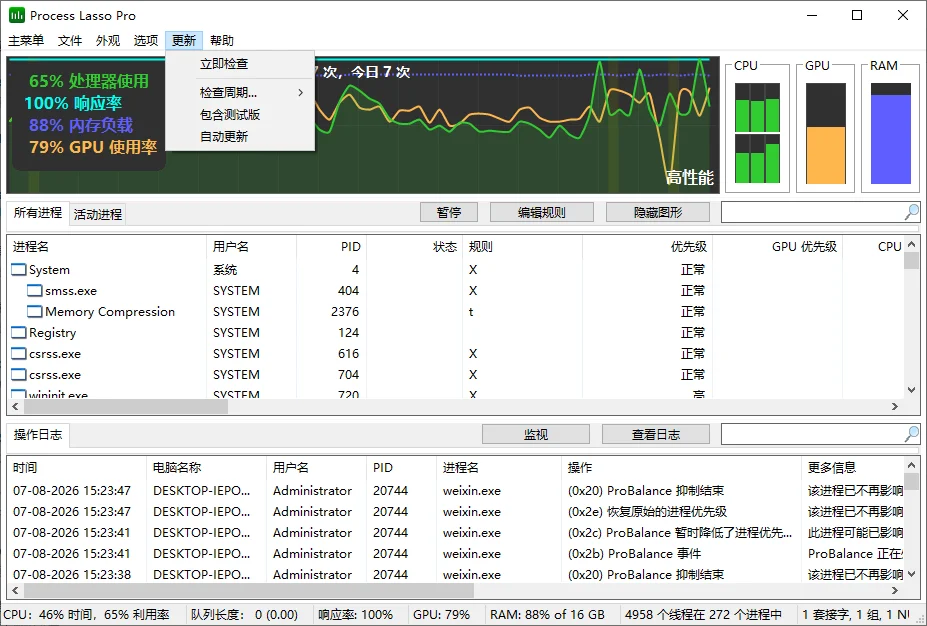Viewport: 927px width, 626px height.
Task: Switch to the 活动进程 tab
Action: 98,214
